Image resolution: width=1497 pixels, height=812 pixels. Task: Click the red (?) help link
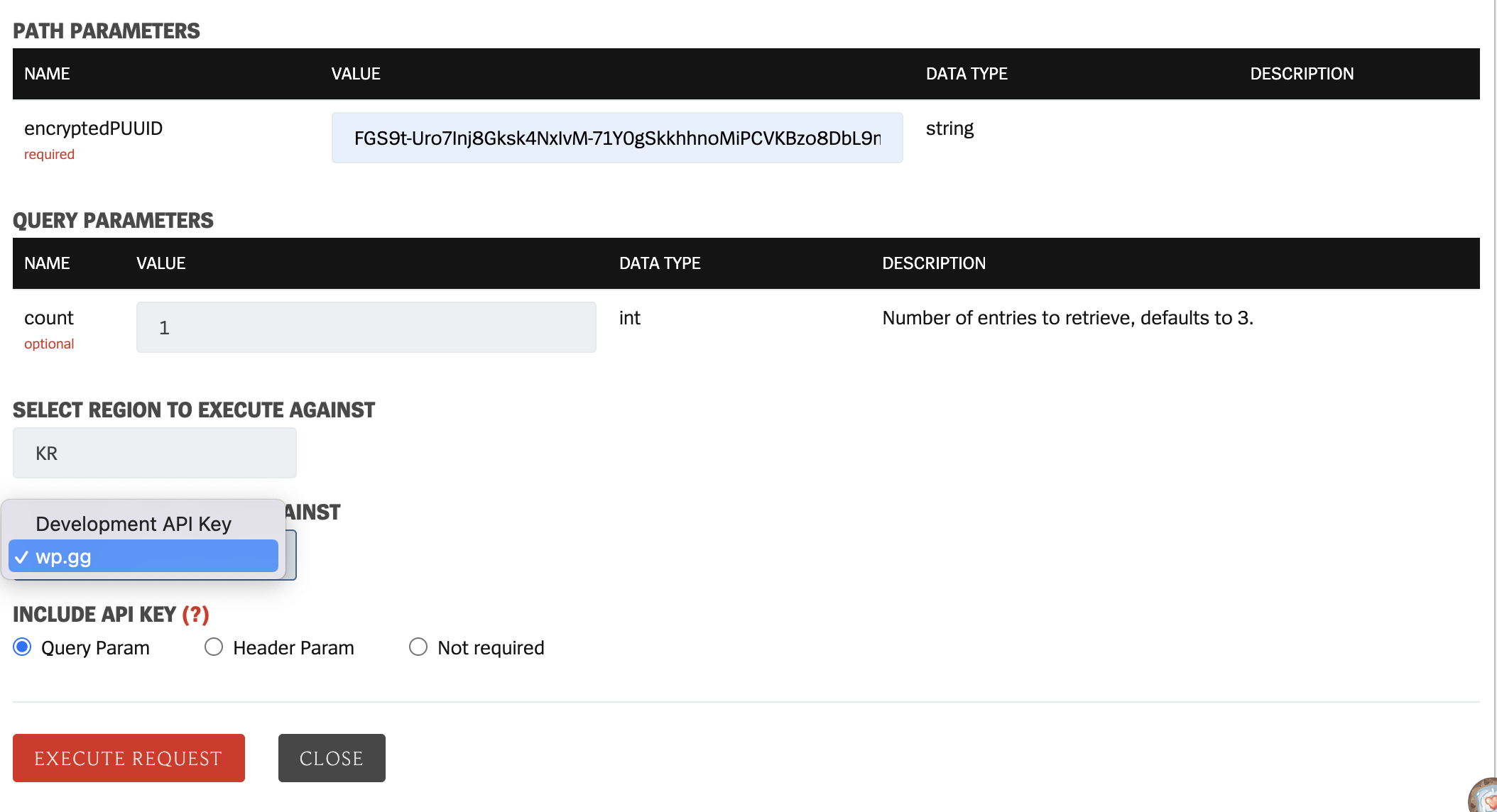click(195, 614)
